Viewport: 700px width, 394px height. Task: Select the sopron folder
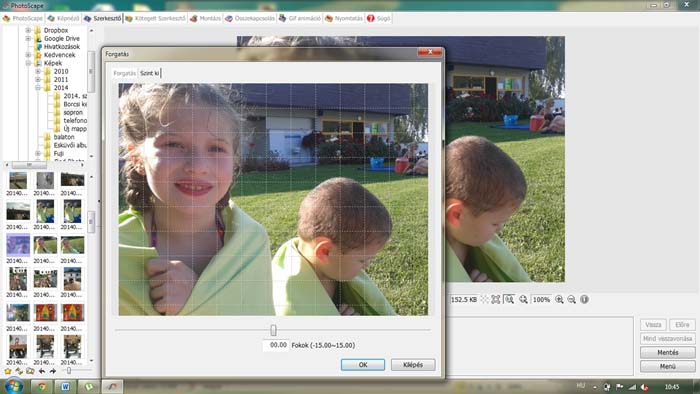pos(73,112)
